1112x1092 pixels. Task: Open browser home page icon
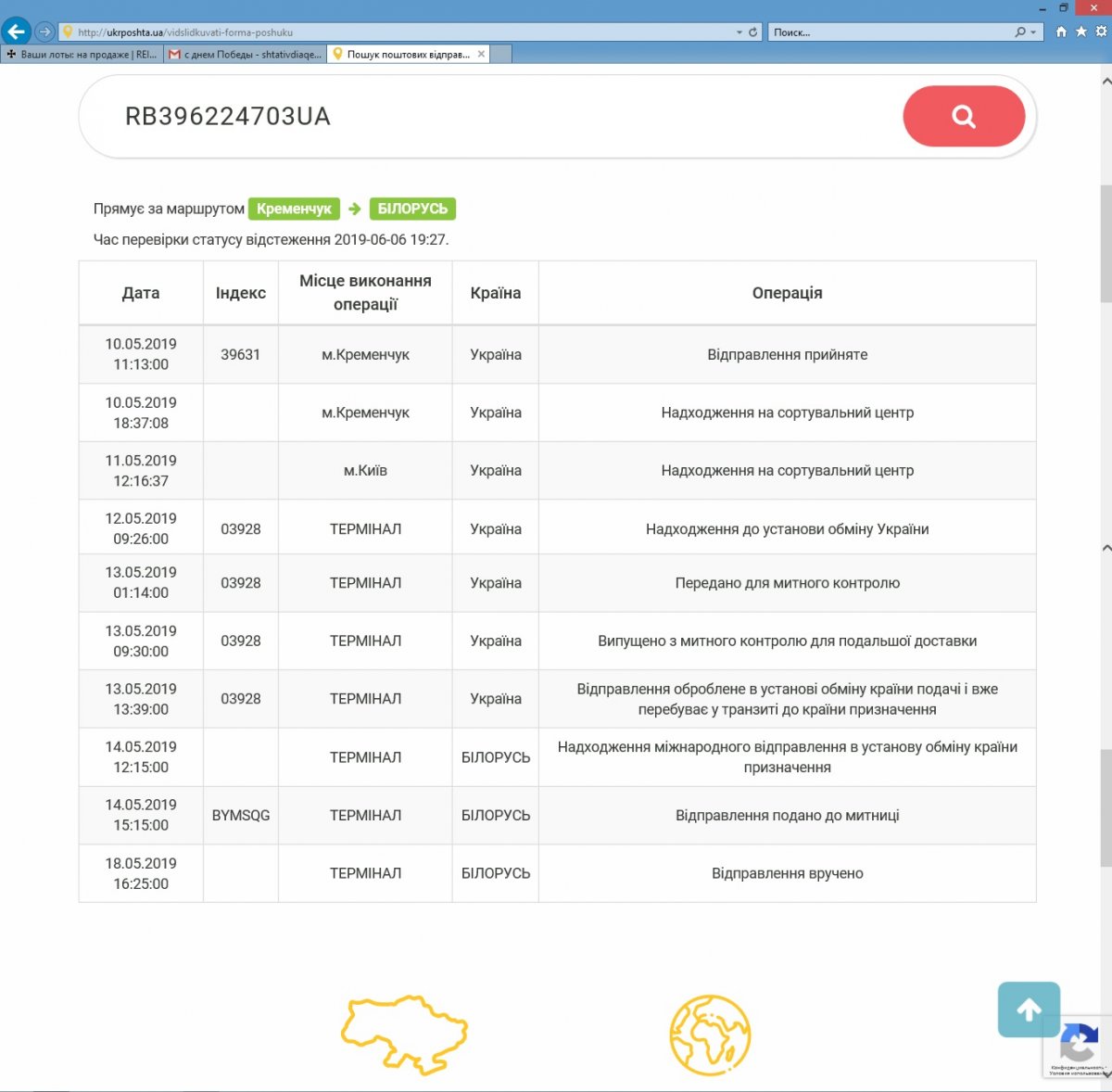pos(1061,32)
